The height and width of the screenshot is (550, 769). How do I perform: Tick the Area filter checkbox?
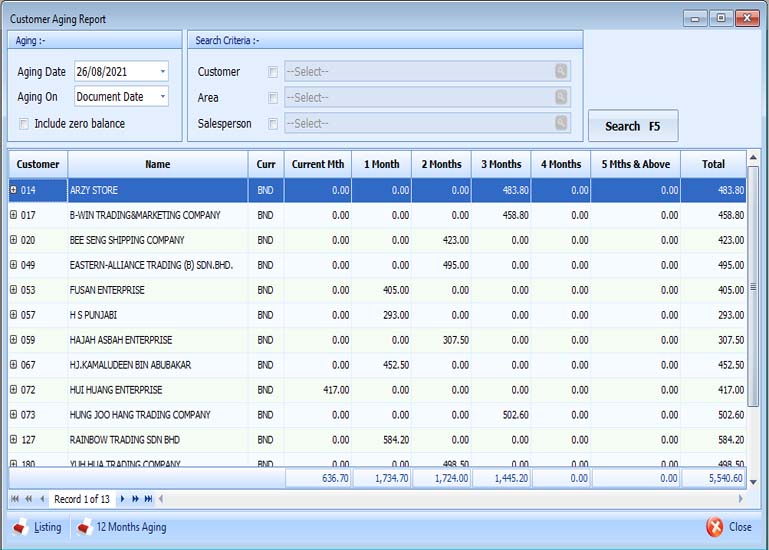(x=273, y=98)
